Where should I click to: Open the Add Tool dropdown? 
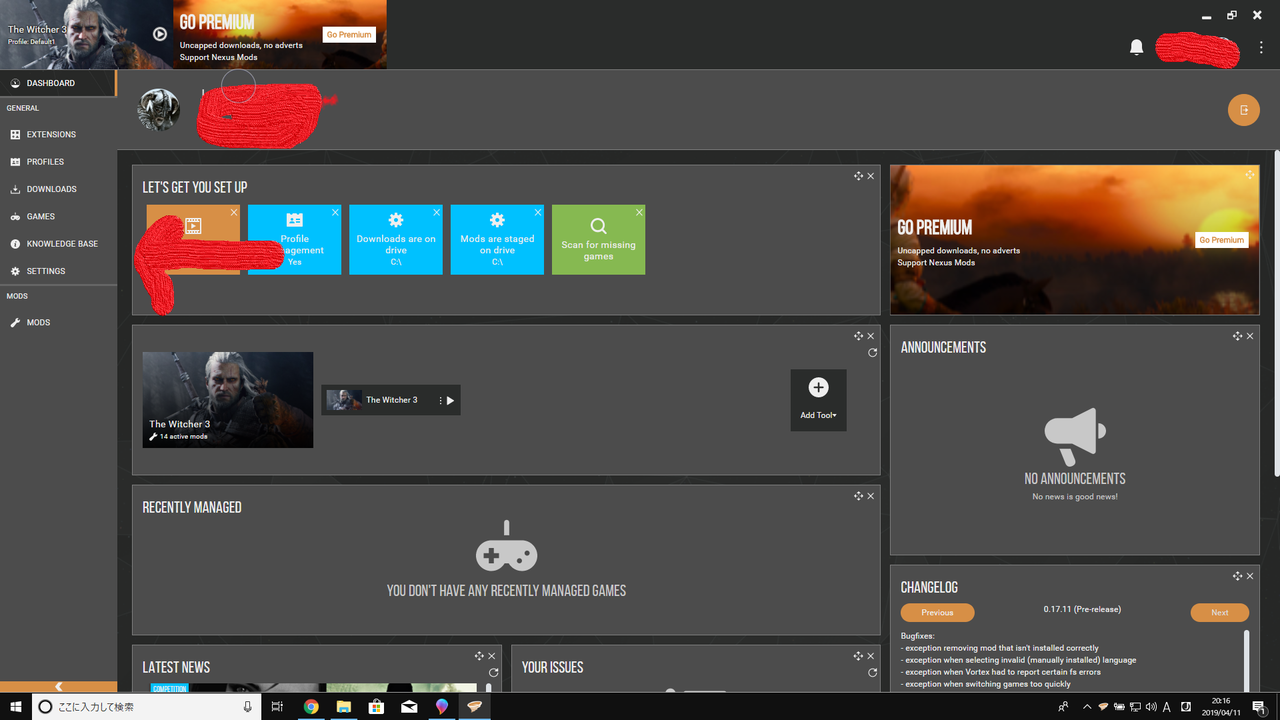(x=818, y=400)
